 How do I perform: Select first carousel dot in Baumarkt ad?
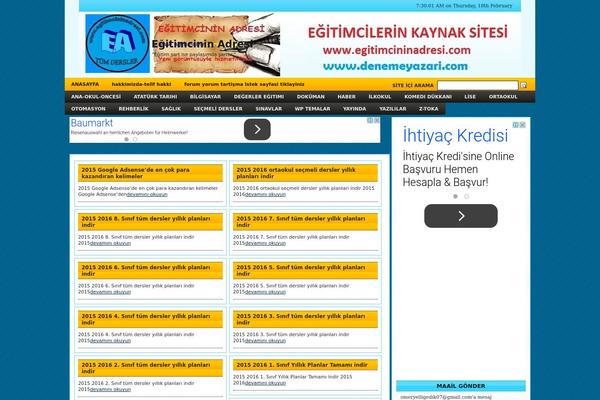(126, 139)
